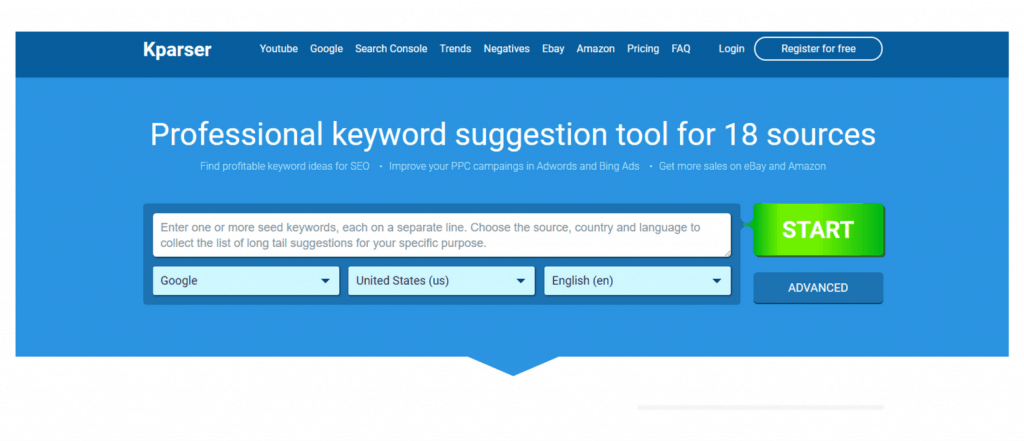1024x441 pixels.
Task: Open the Trends menu item
Action: pyautogui.click(x=455, y=49)
